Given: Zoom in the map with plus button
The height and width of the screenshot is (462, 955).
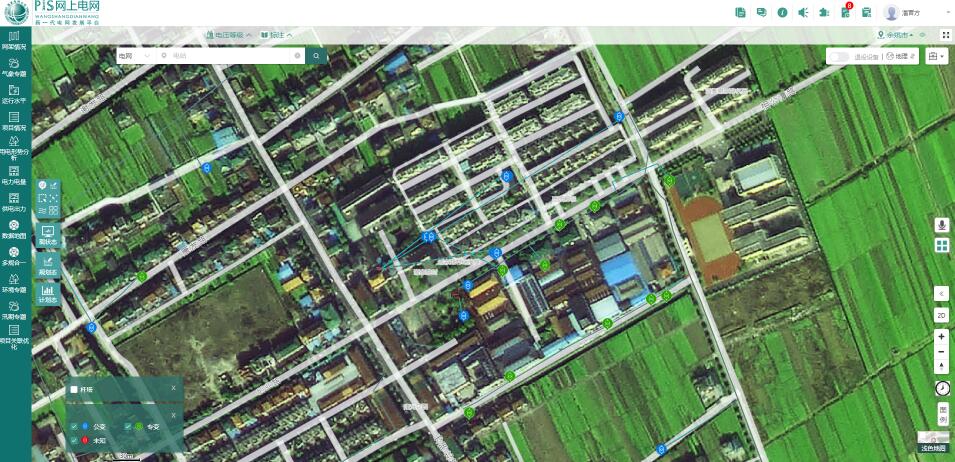Looking at the screenshot, I should [941, 337].
